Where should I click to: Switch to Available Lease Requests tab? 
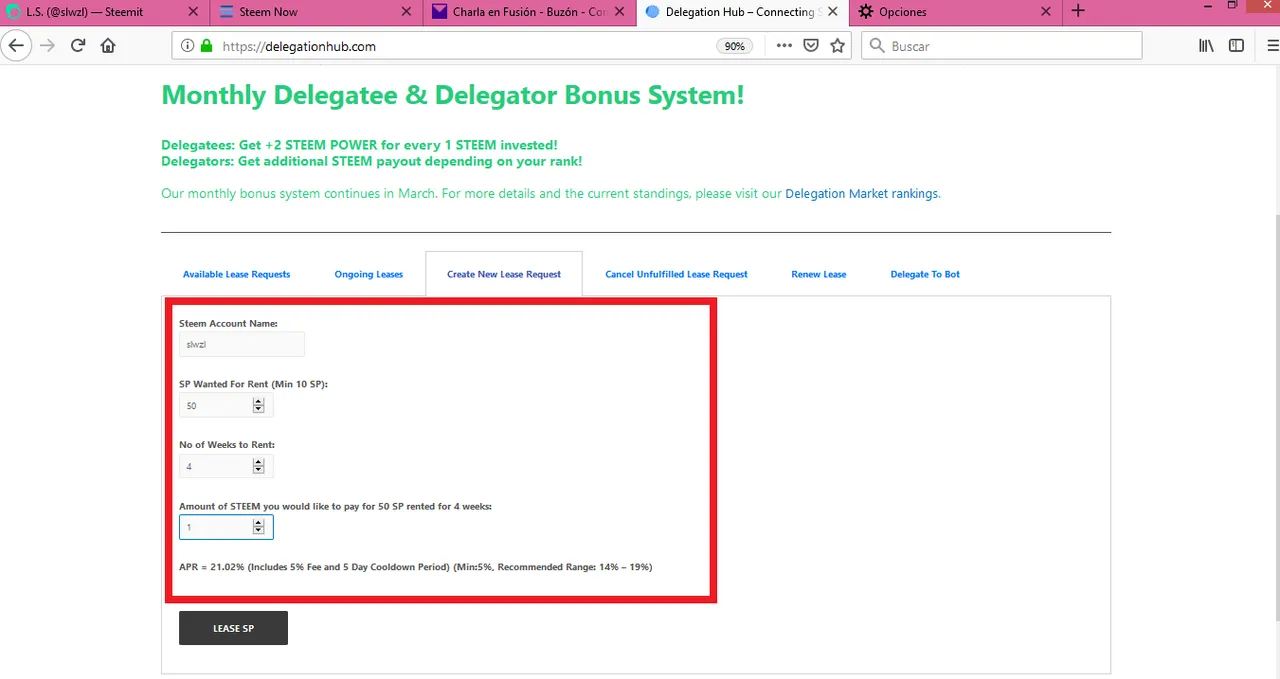point(236,274)
